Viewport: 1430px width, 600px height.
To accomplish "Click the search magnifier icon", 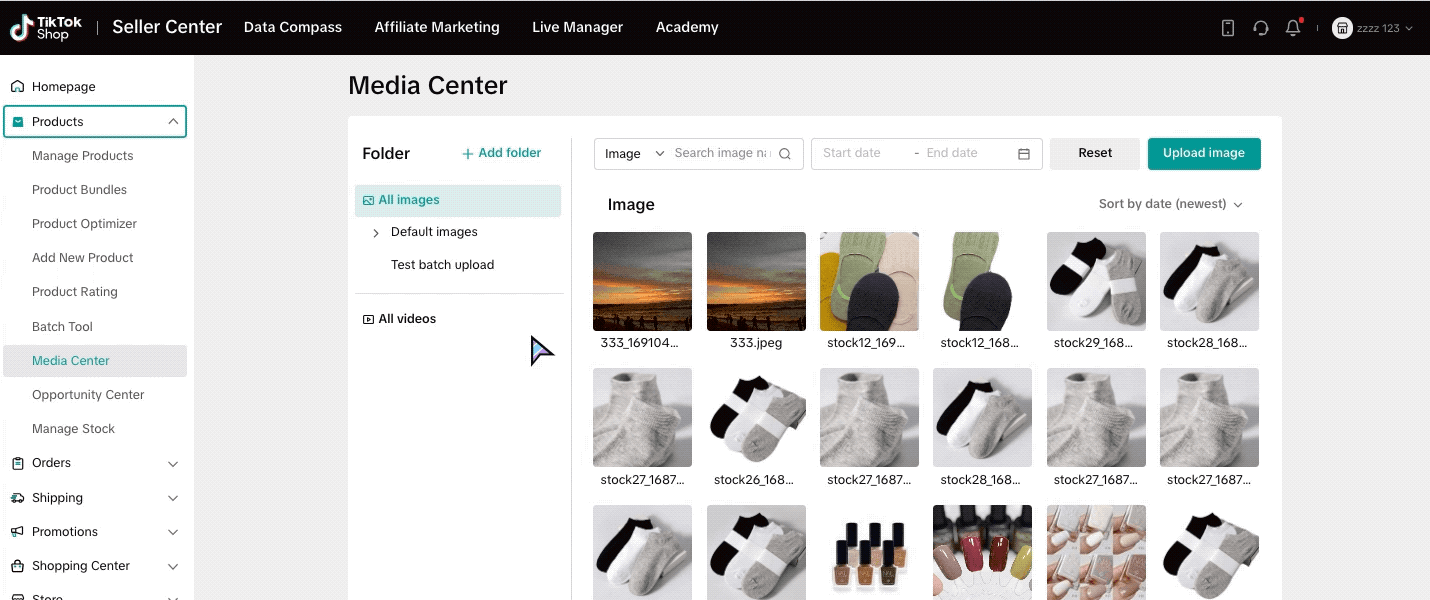I will coord(785,154).
